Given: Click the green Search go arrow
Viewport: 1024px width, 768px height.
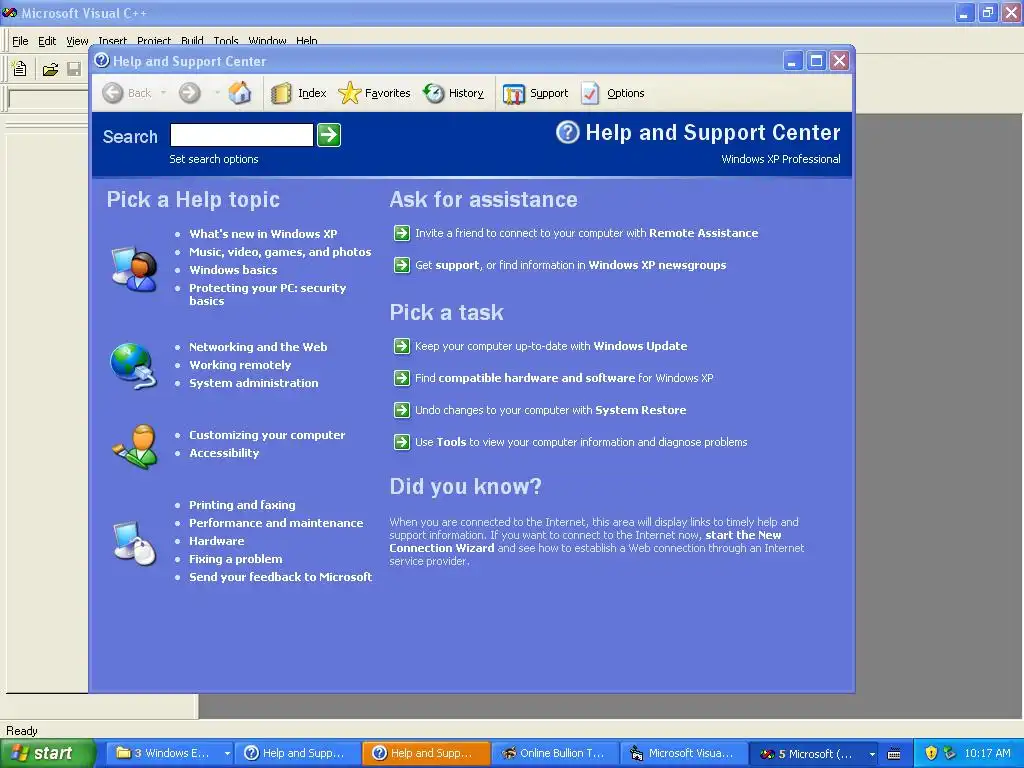Looking at the screenshot, I should (329, 135).
